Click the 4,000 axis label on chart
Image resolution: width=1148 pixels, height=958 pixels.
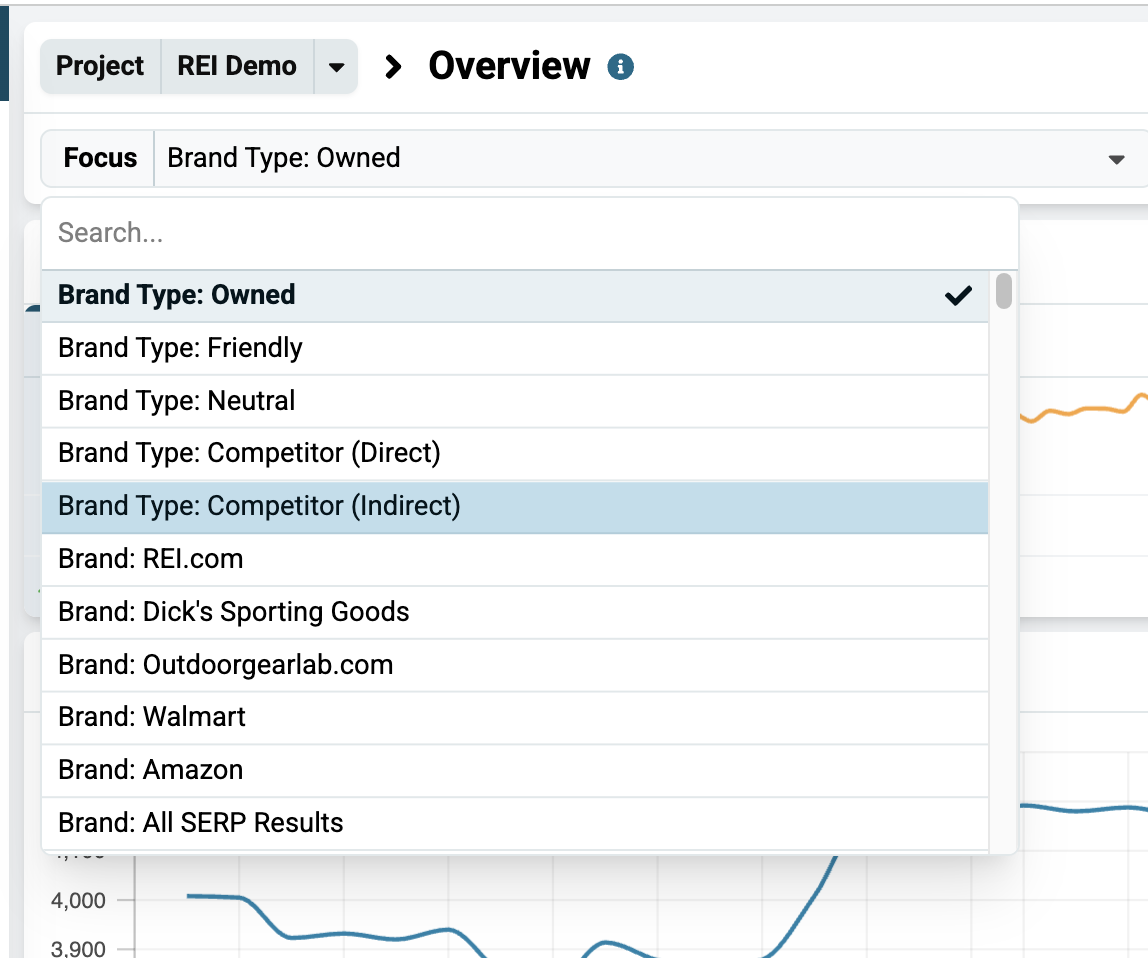[x=78, y=900]
